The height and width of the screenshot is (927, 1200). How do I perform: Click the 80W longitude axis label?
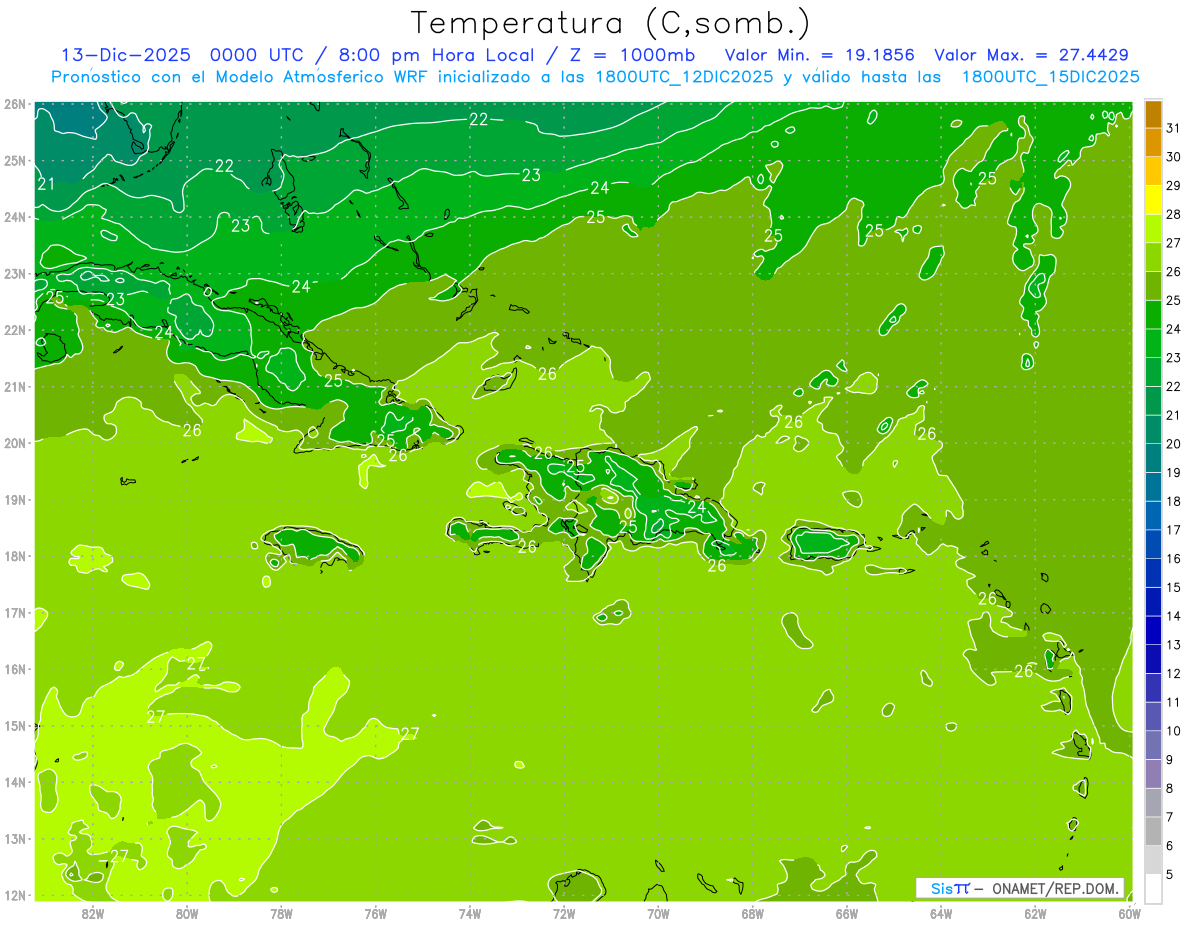[187, 914]
